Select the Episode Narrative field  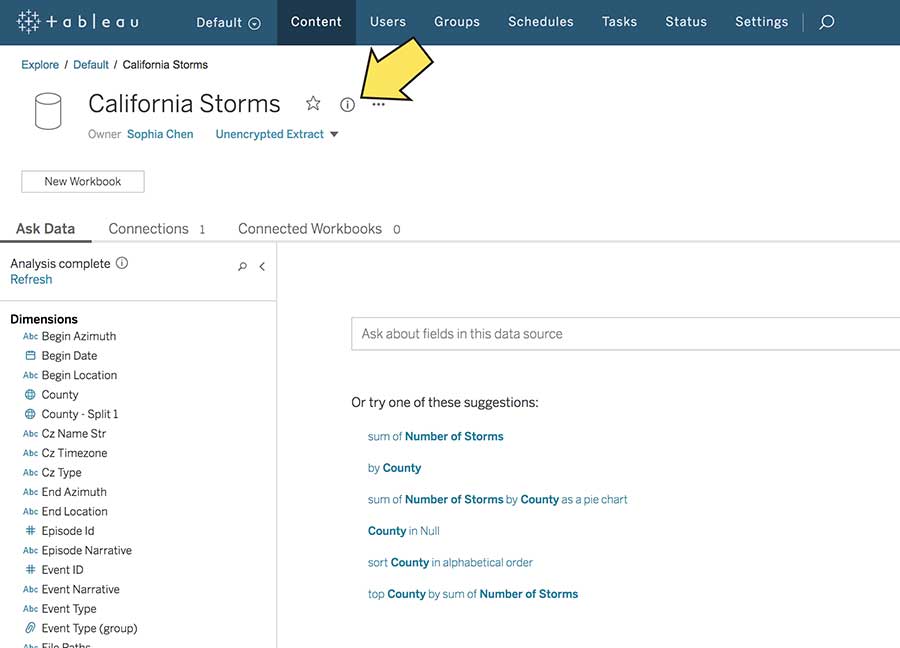coord(87,550)
